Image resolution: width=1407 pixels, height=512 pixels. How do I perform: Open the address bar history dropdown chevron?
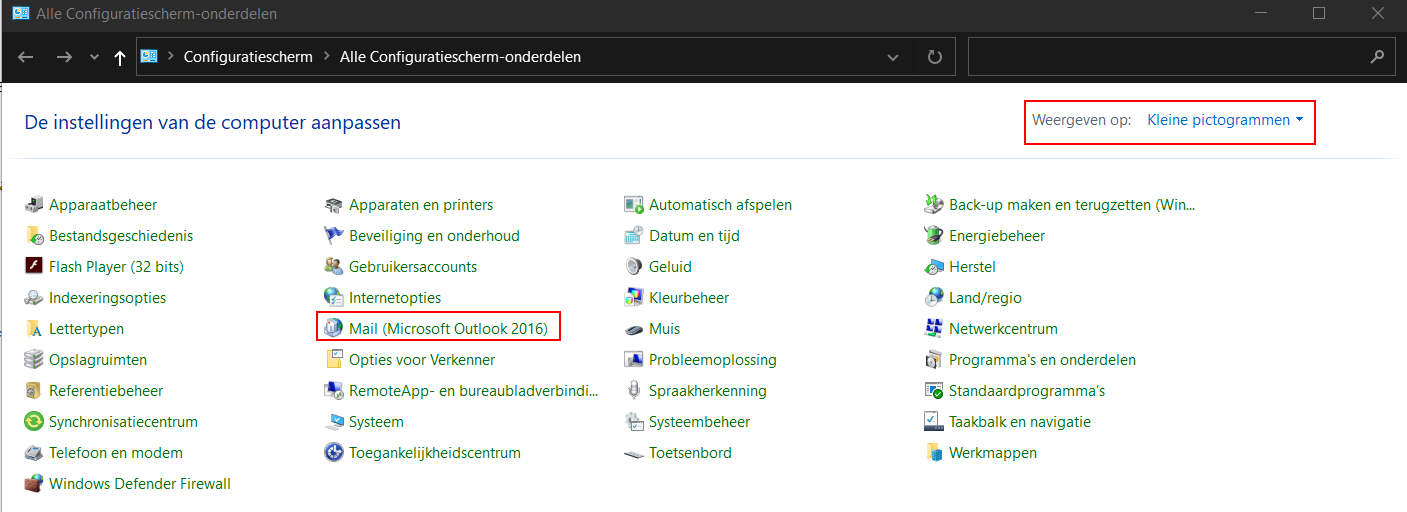pos(893,57)
